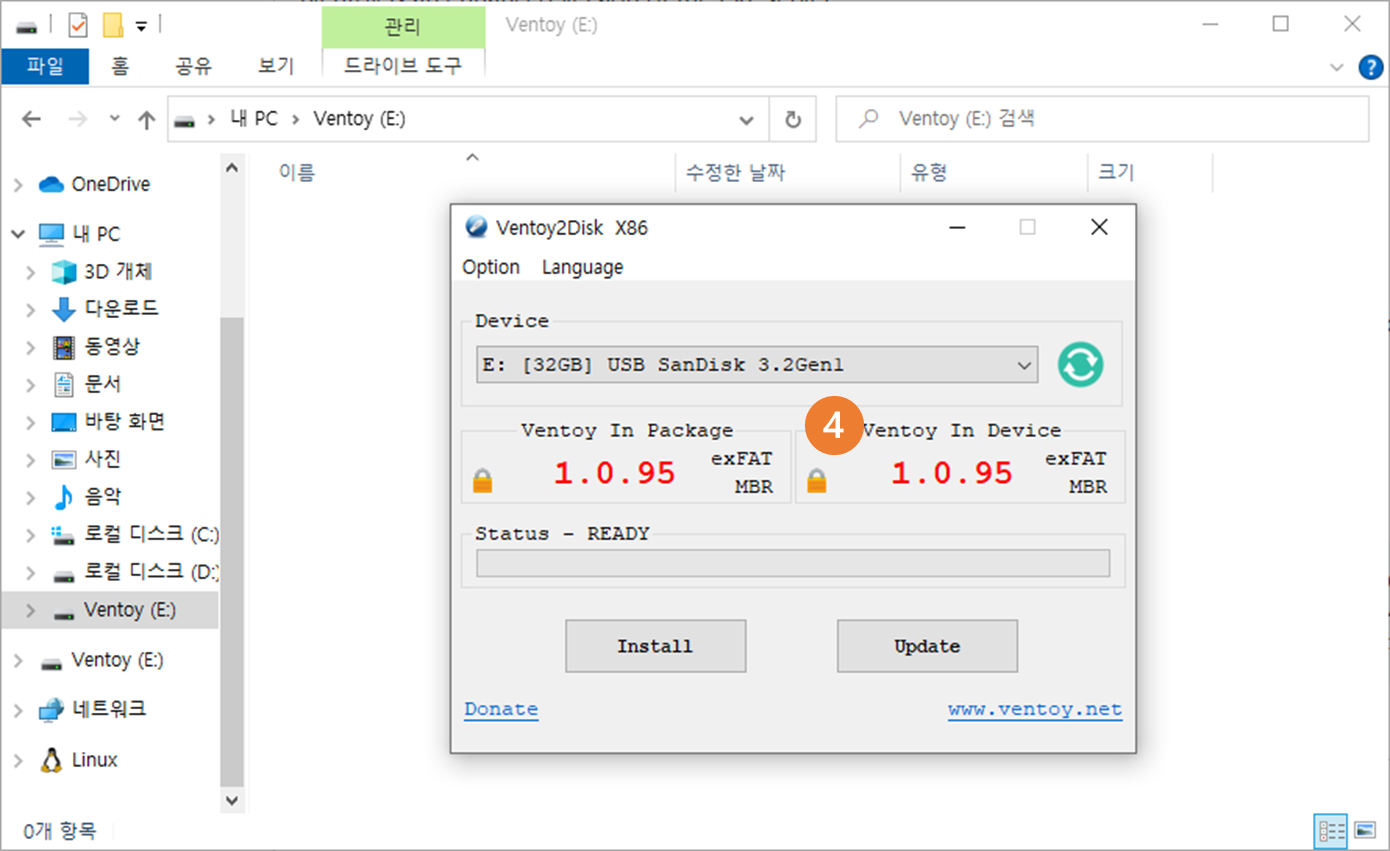Click the 음악 music note icon
The image size is (1390, 851).
[64, 497]
